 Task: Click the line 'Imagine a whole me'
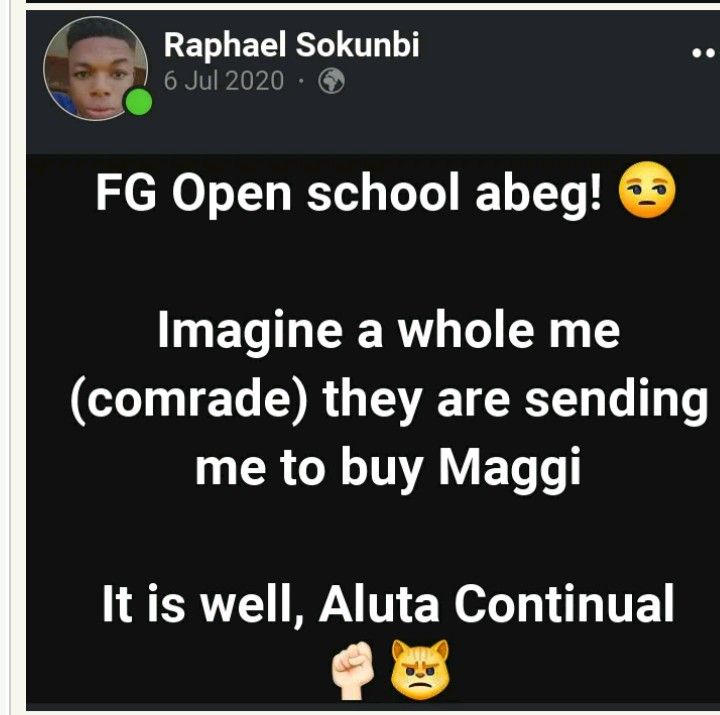point(388,331)
